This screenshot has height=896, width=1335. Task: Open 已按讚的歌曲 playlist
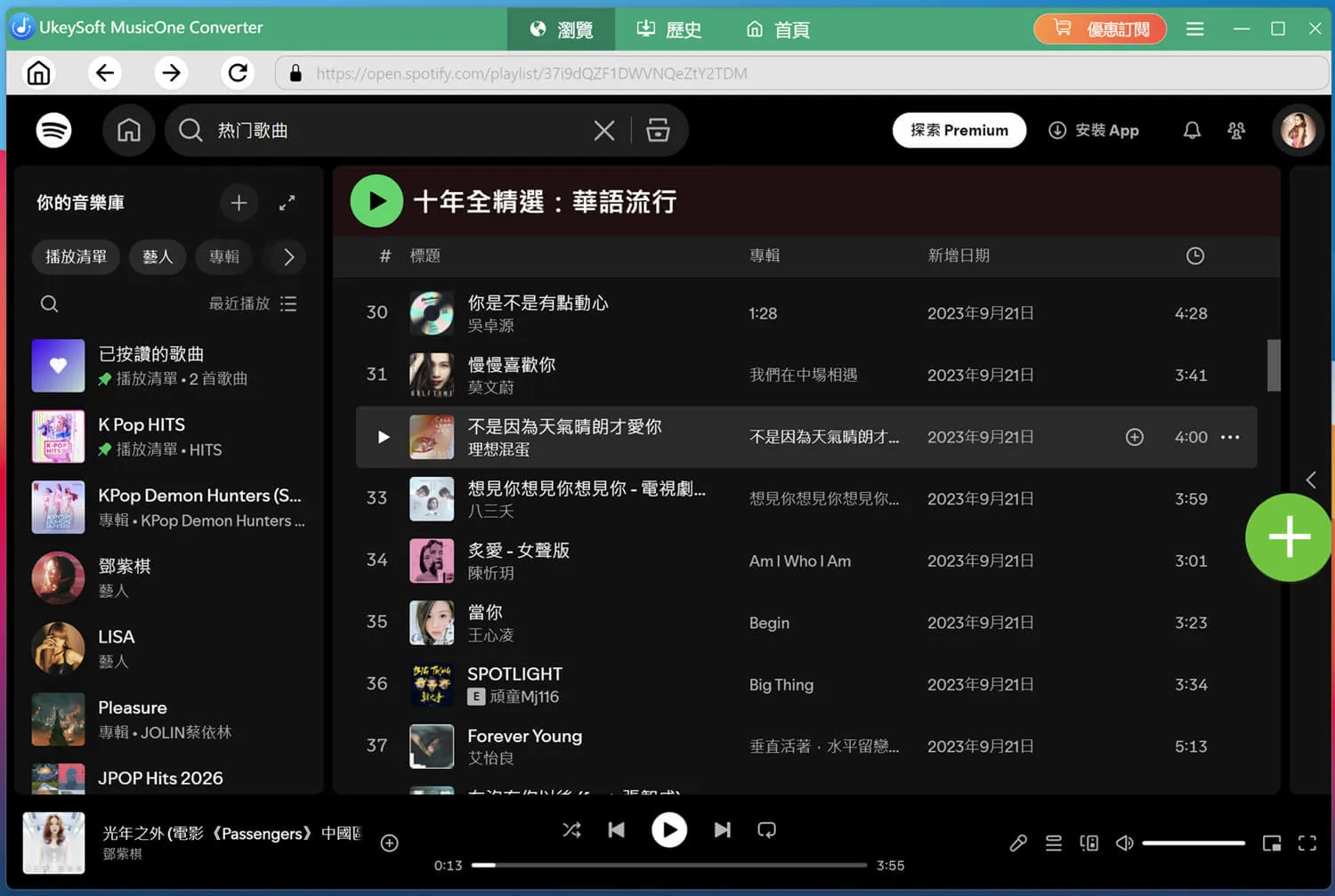point(169,366)
